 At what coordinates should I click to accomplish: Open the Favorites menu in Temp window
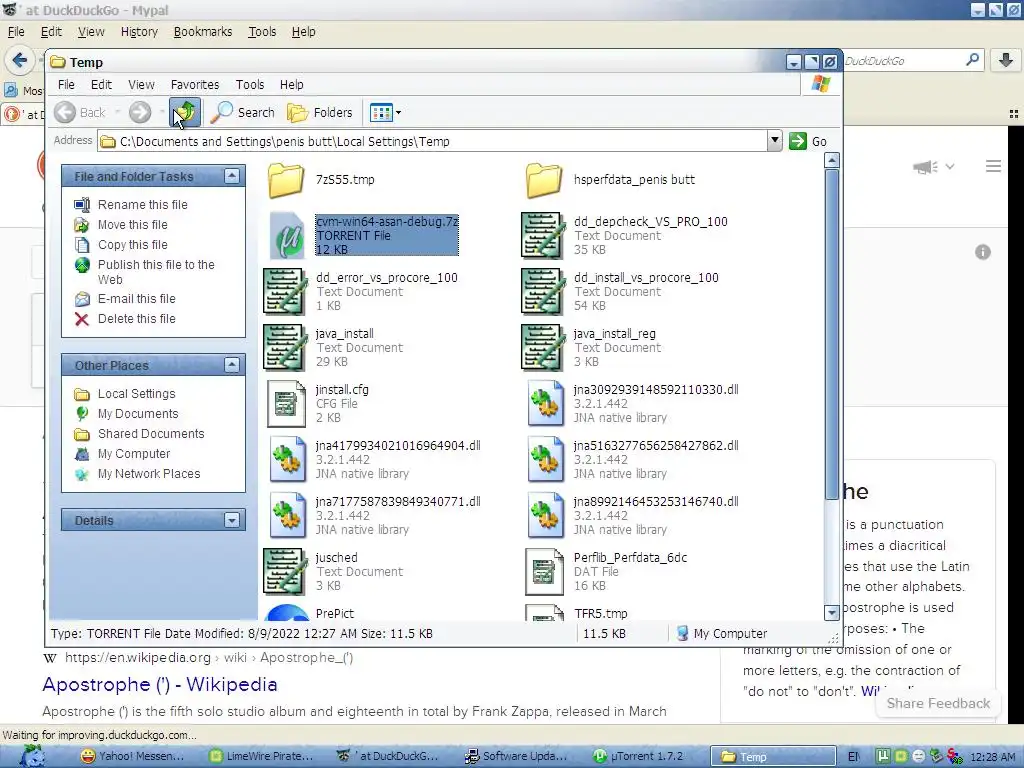click(x=195, y=84)
